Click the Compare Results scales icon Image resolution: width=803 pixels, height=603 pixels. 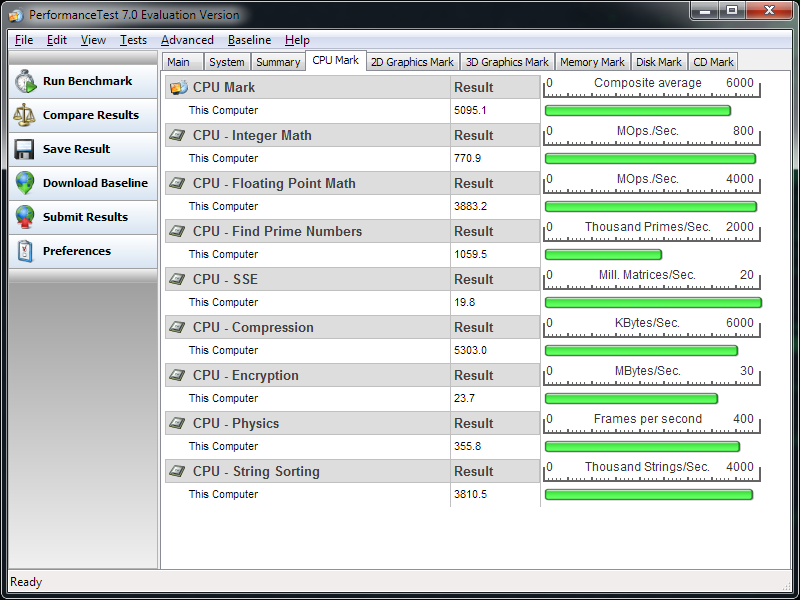(24, 115)
